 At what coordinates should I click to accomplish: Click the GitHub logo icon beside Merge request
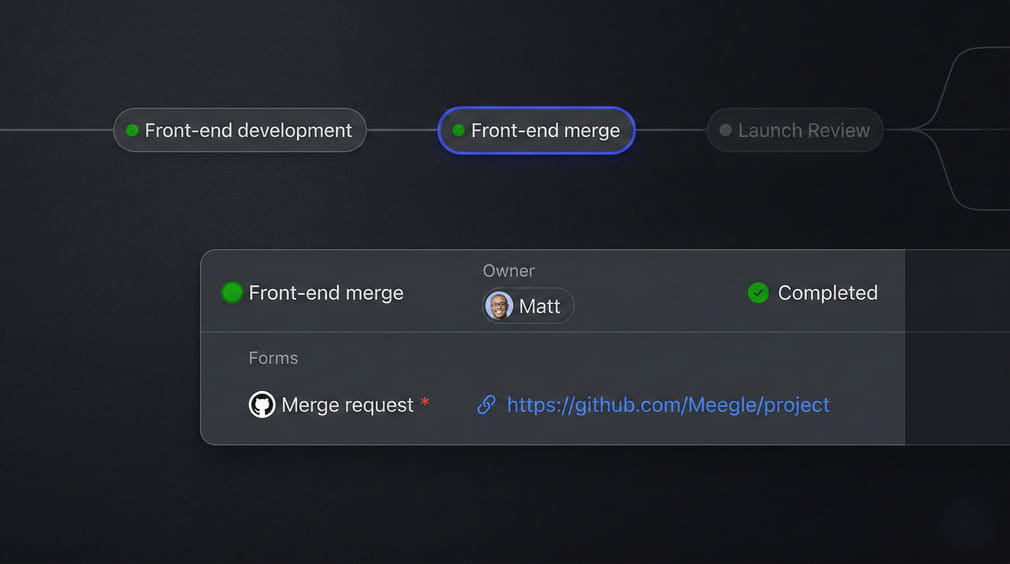click(x=262, y=405)
